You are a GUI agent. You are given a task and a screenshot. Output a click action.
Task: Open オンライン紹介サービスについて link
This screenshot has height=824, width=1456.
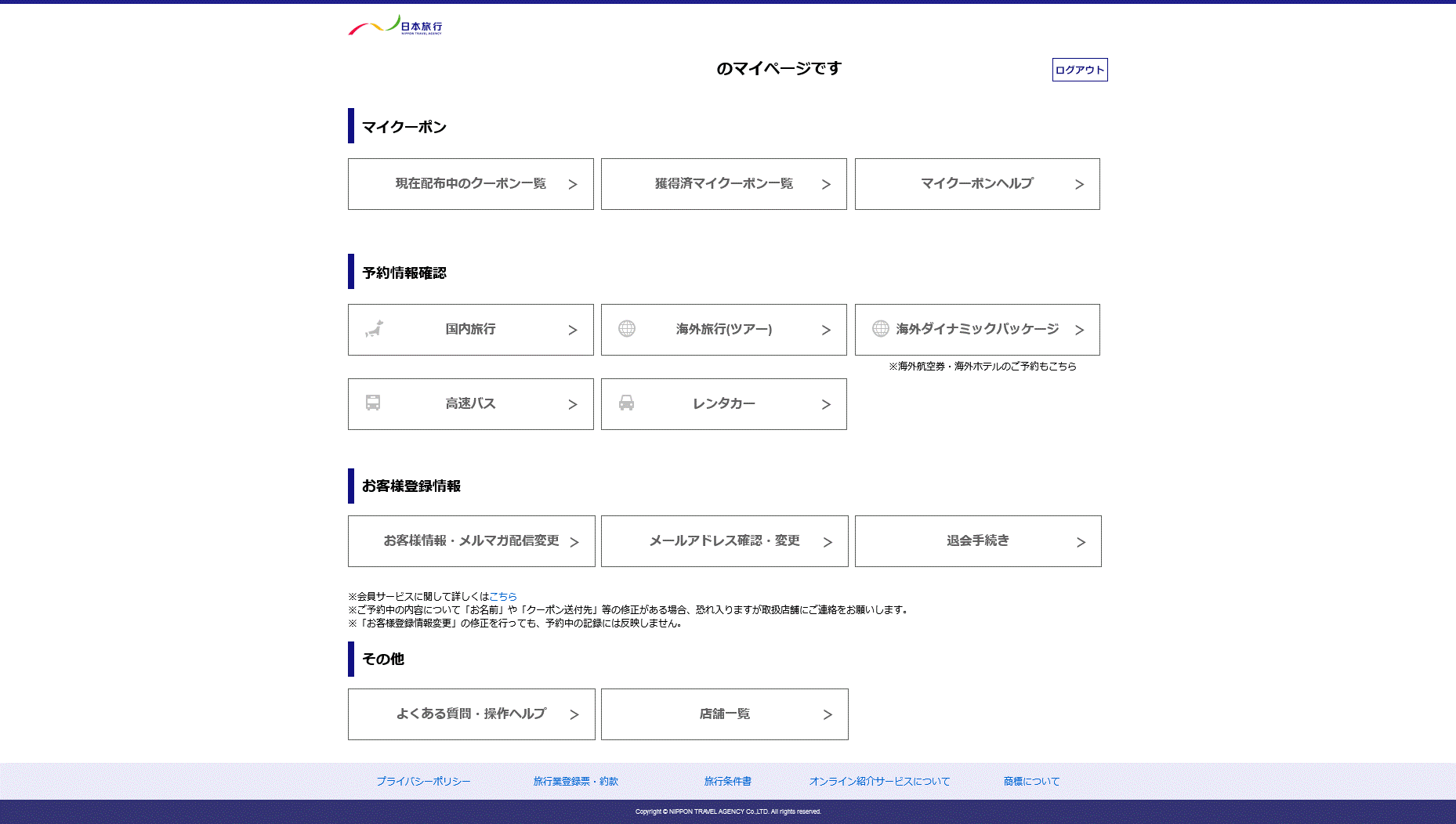879,782
